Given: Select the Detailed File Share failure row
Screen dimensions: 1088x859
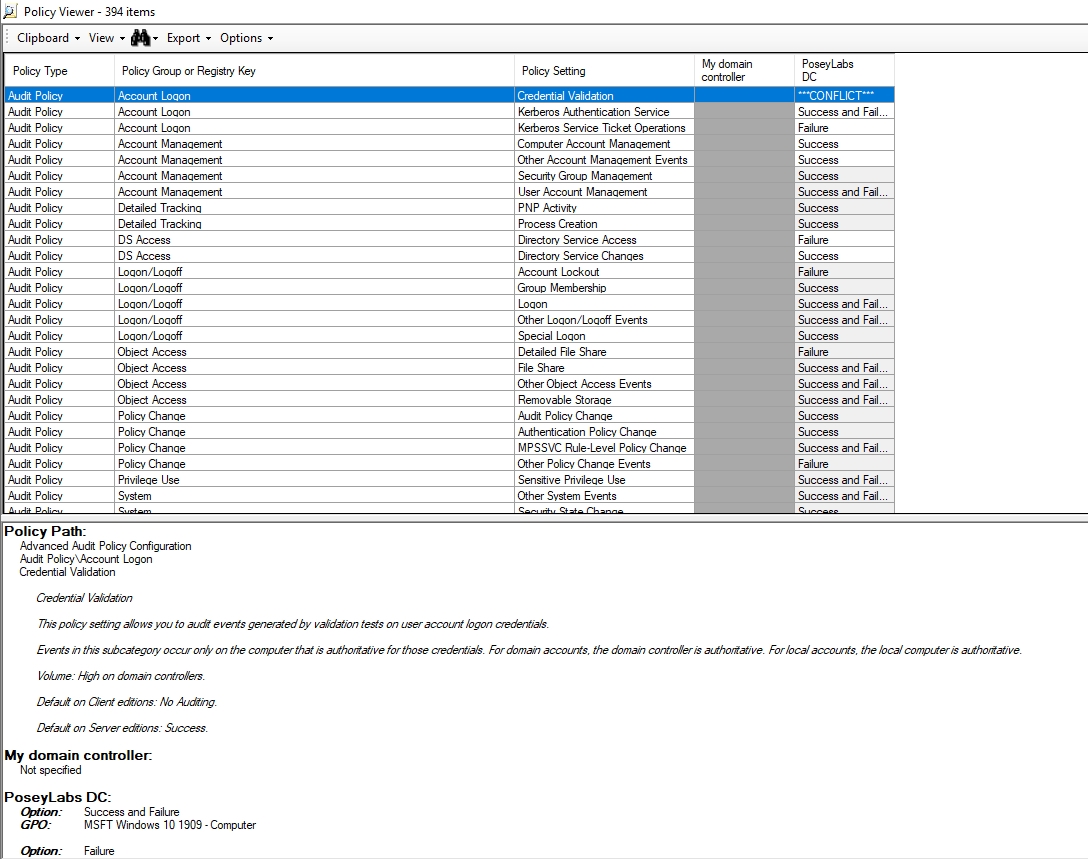Looking at the screenshot, I should pos(400,351).
